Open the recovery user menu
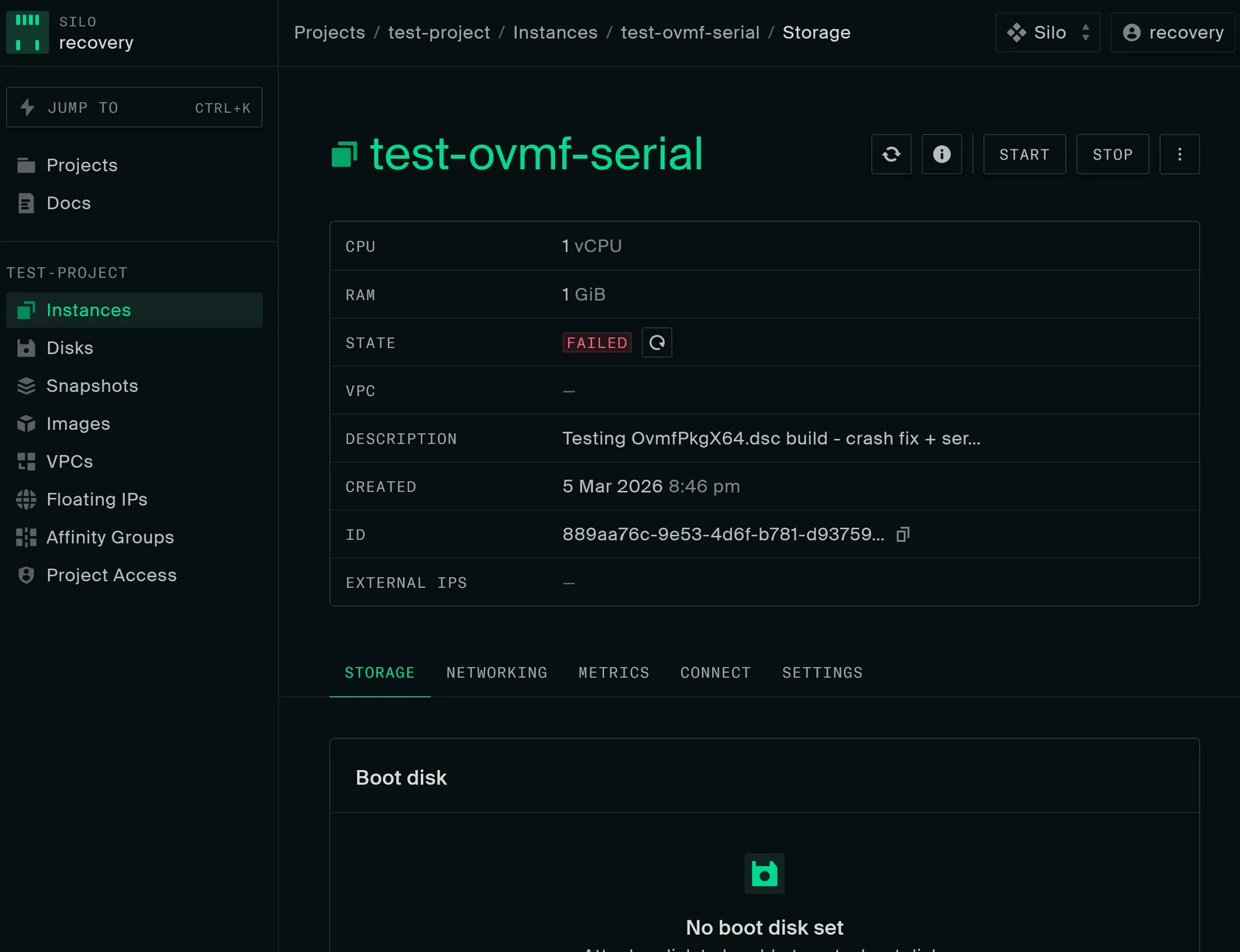Screen dimensions: 1240x952 tap(1172, 33)
